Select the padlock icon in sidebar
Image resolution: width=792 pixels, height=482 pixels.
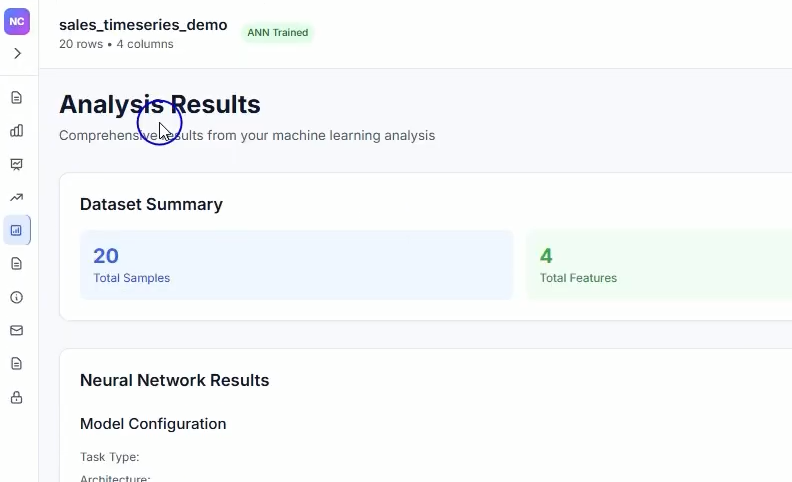click(x=16, y=397)
